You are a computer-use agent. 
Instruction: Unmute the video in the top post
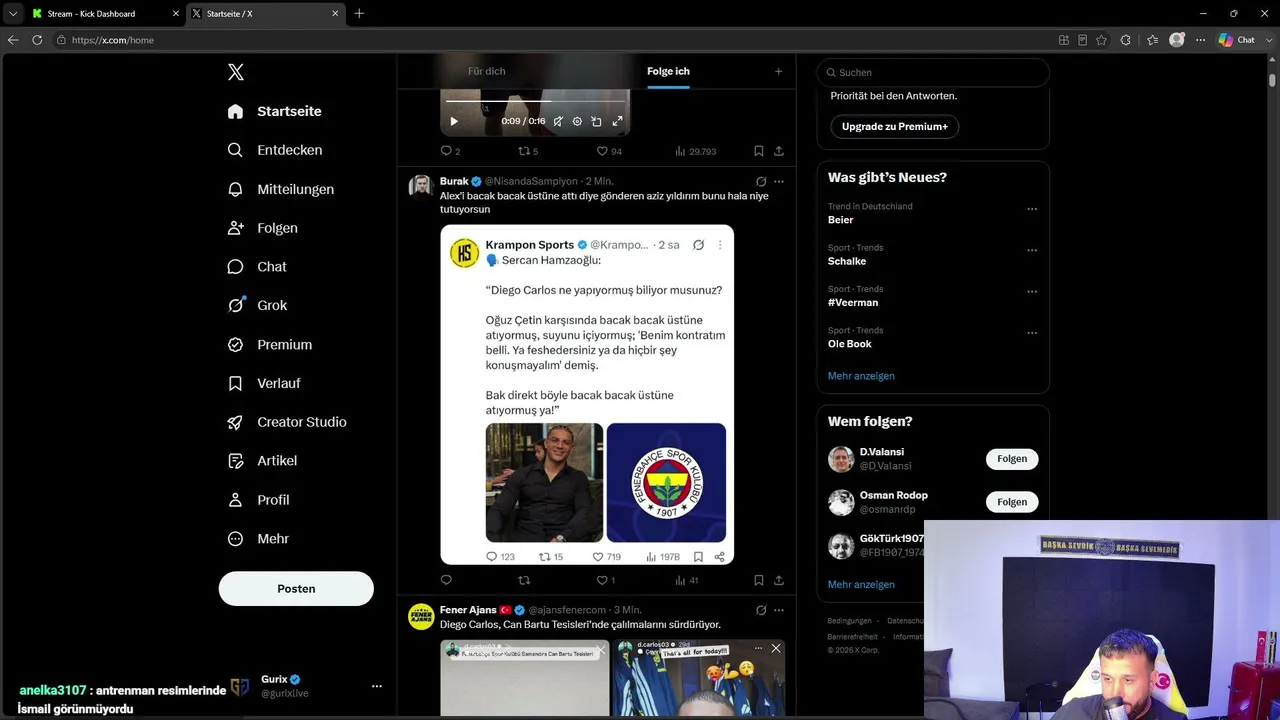click(558, 121)
